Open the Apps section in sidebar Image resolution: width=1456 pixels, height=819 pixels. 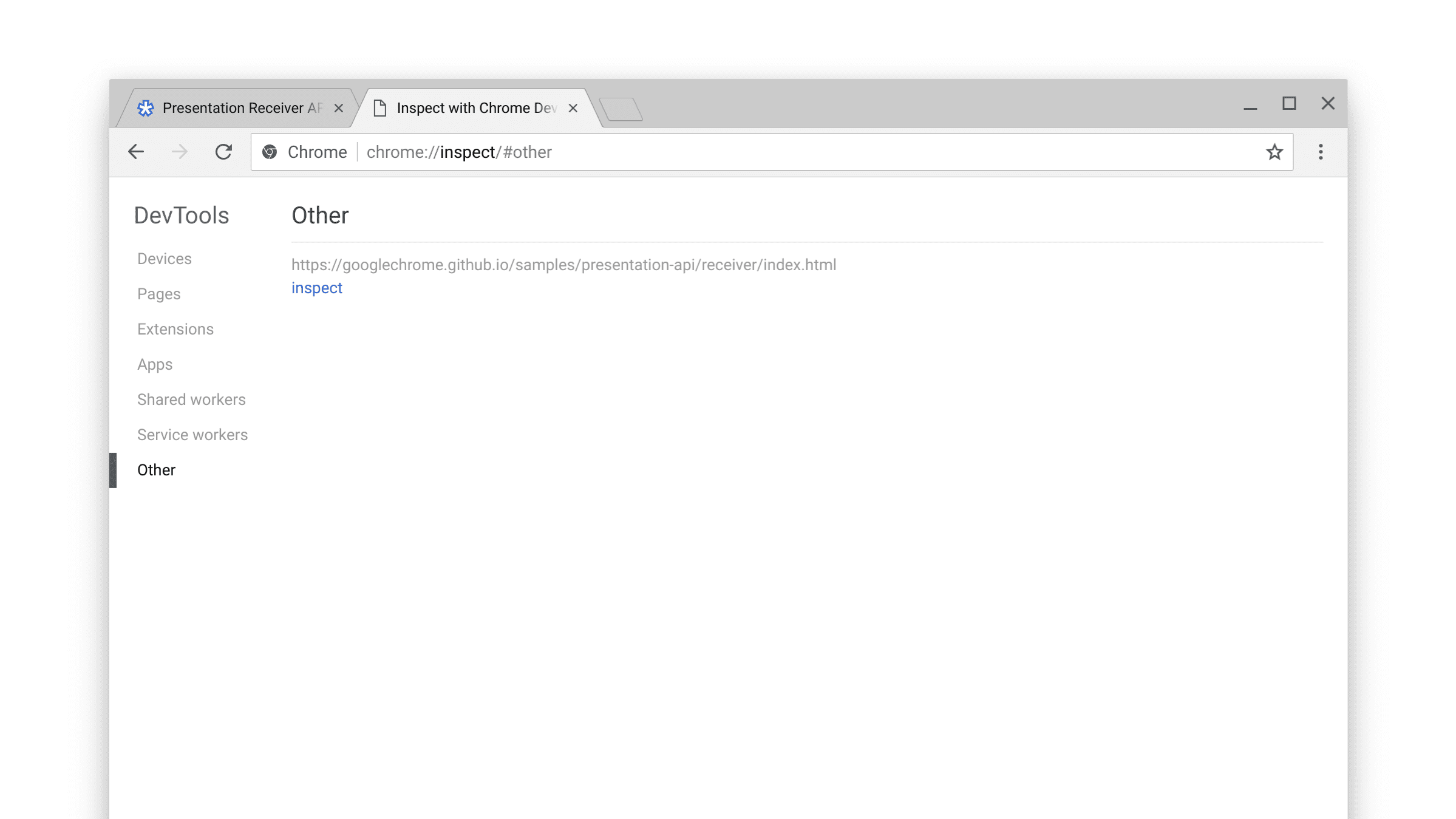[155, 364]
